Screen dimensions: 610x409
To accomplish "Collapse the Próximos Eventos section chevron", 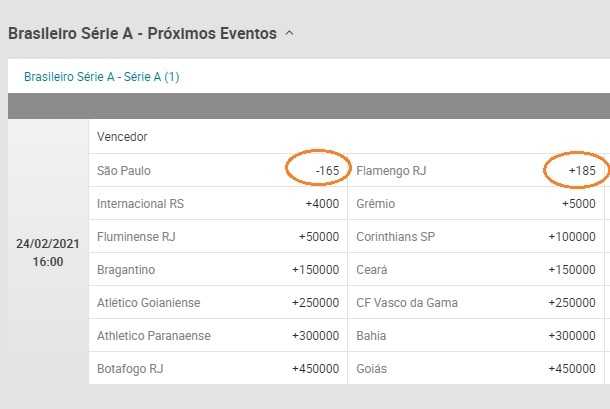I will 289,34.
